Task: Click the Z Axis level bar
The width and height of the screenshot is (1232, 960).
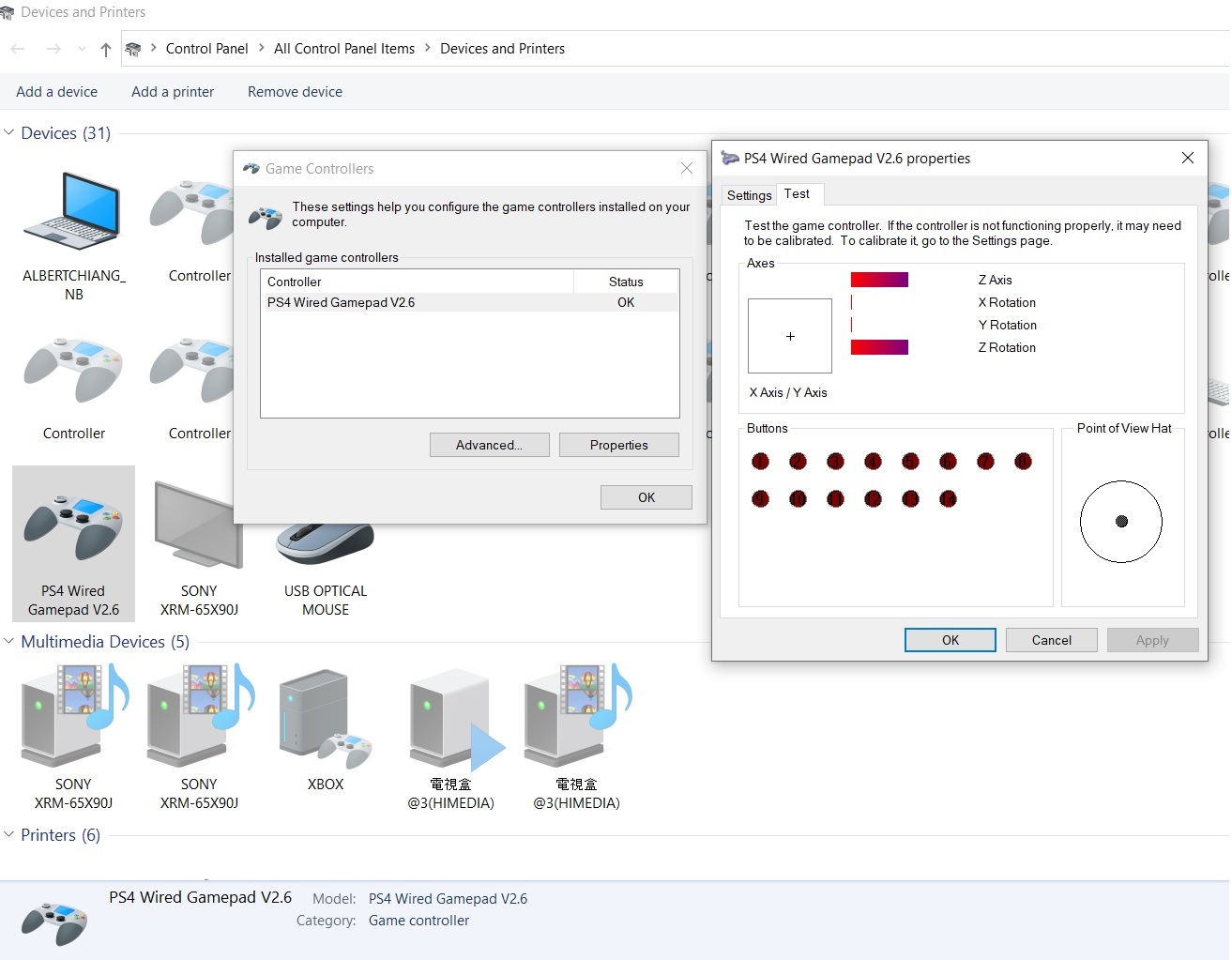Action: coord(879,280)
